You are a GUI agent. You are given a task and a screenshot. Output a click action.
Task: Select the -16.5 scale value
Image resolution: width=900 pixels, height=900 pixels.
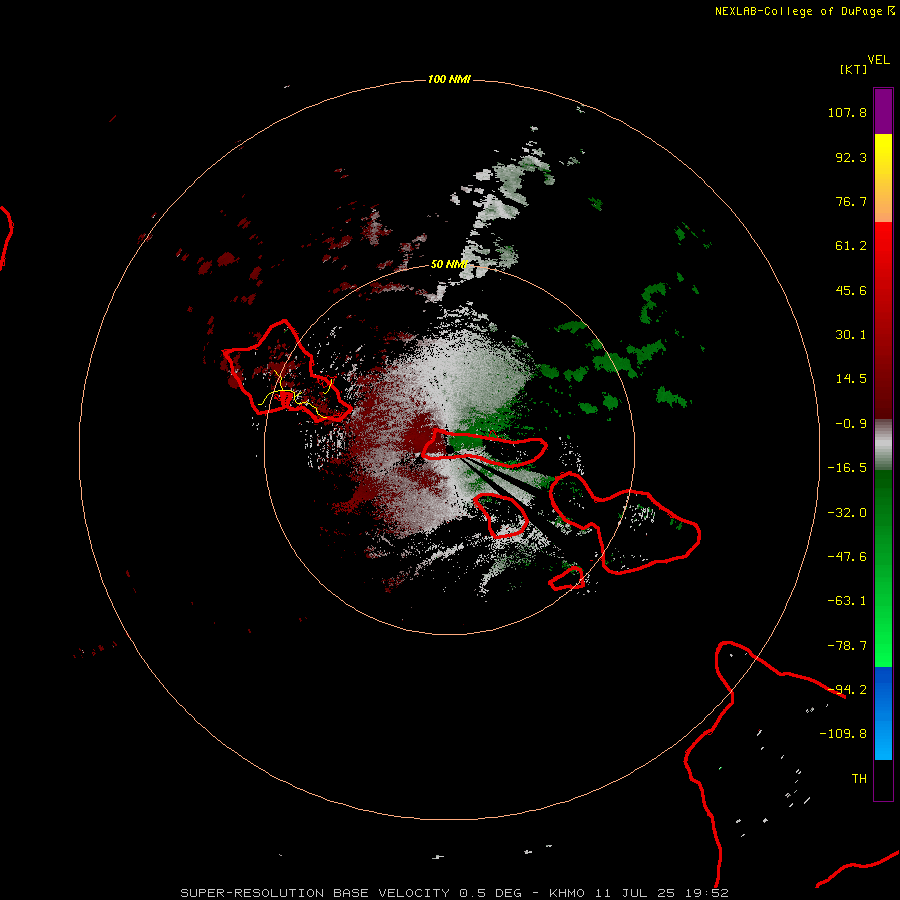[847, 468]
